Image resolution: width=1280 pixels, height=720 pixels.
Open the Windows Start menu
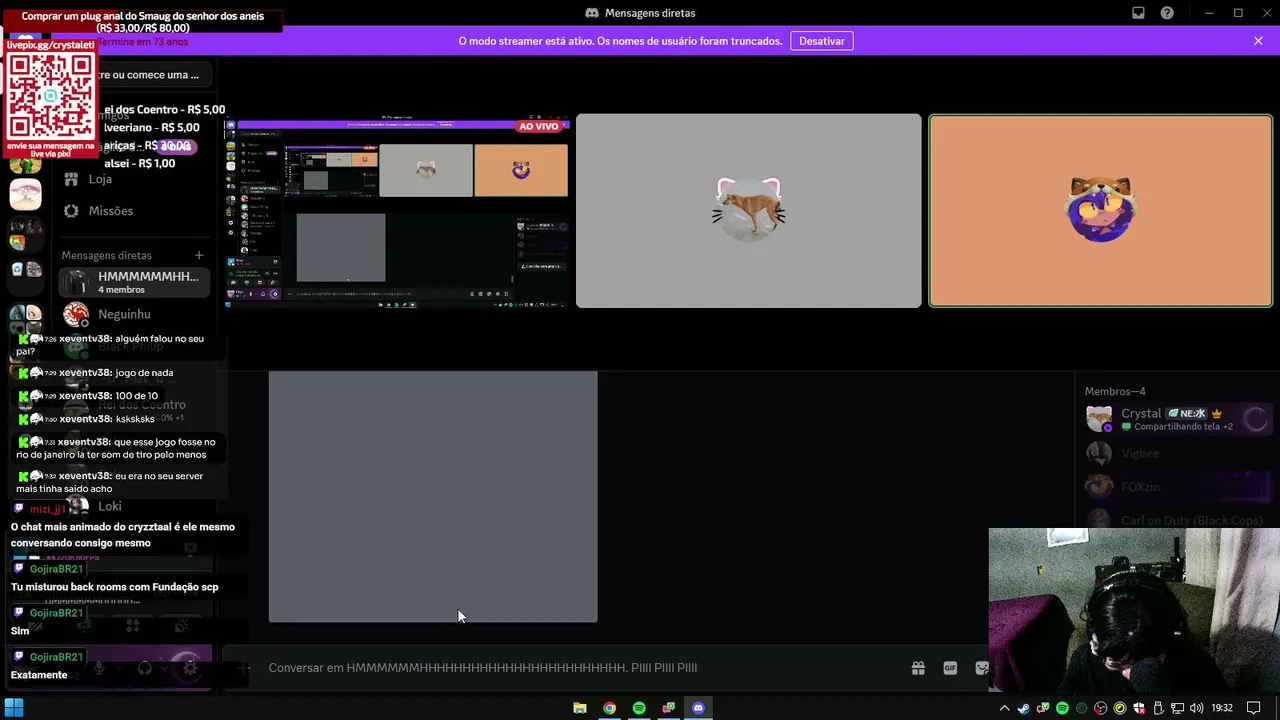14,708
